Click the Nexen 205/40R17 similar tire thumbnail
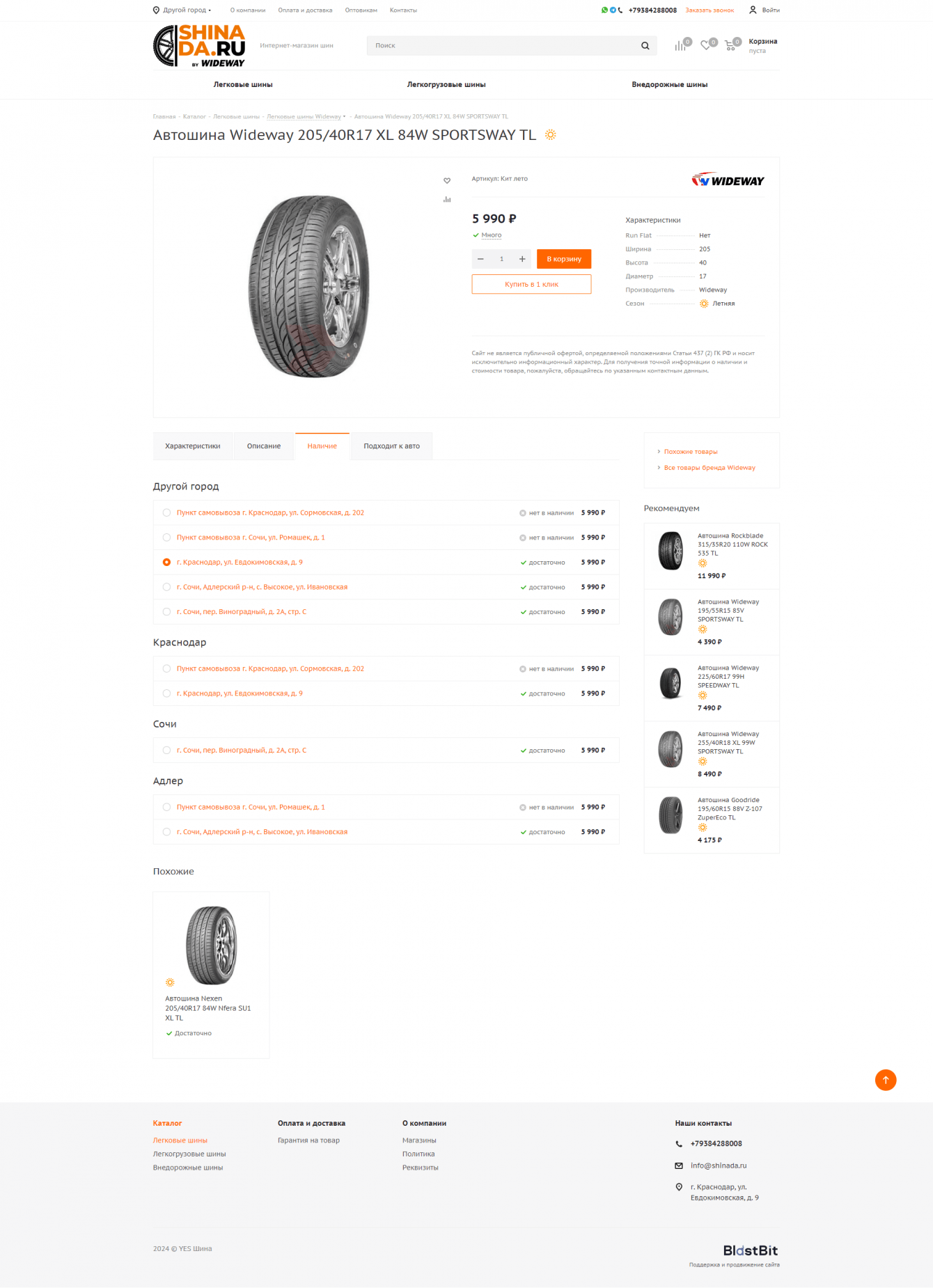 211,945
